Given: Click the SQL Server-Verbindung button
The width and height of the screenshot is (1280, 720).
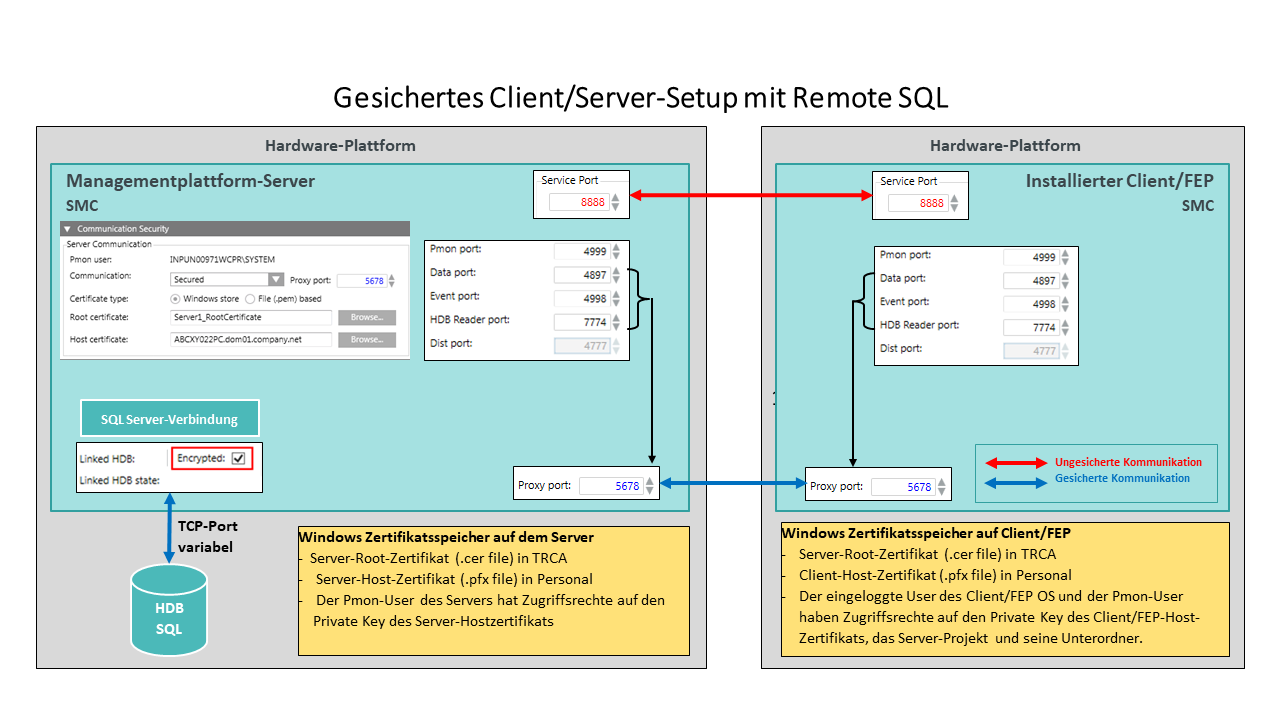Looking at the screenshot, I should (x=169, y=417).
